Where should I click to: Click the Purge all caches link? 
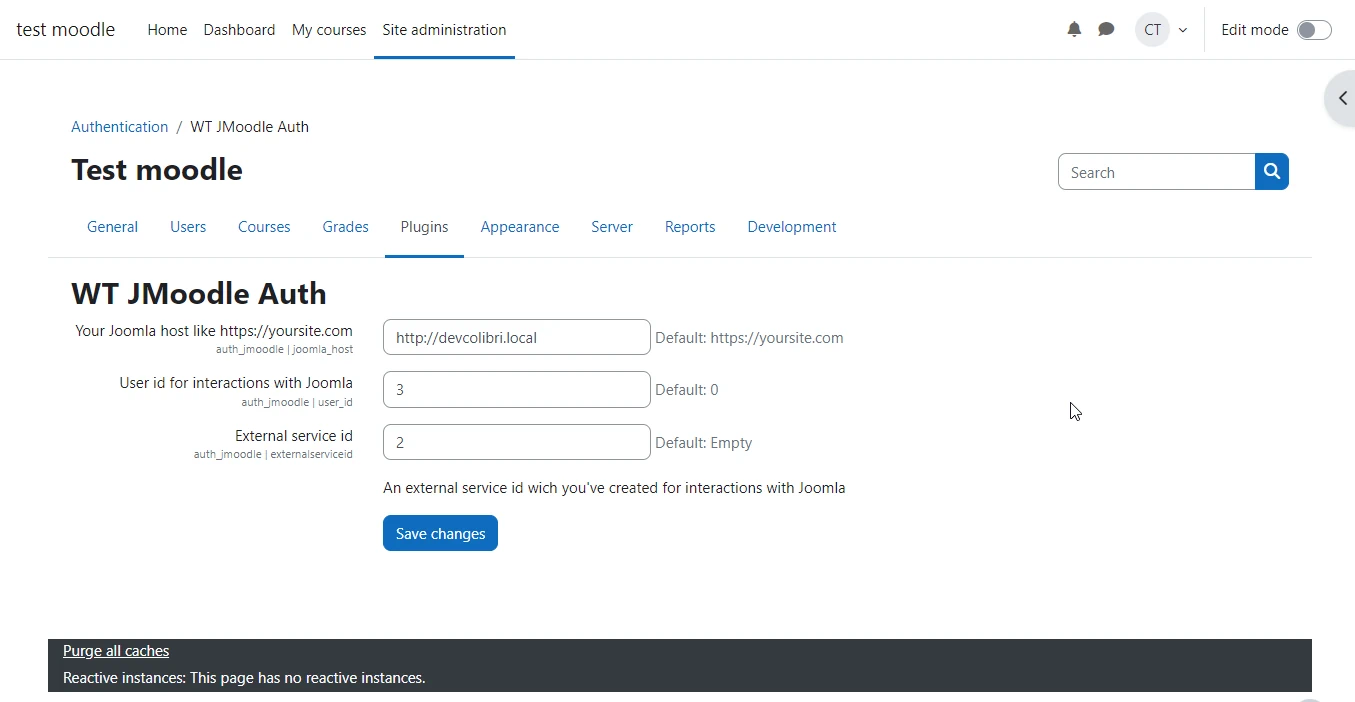[x=116, y=651]
